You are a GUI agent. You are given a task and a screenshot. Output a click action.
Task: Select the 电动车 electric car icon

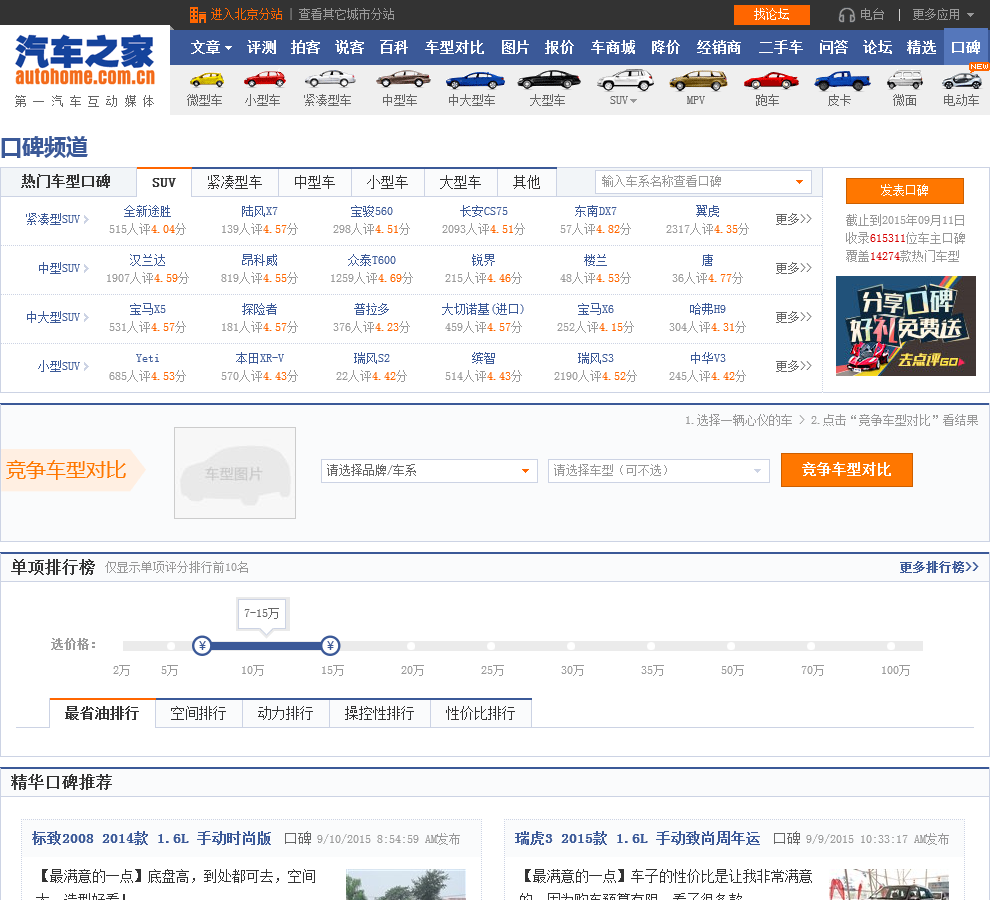[x=962, y=81]
